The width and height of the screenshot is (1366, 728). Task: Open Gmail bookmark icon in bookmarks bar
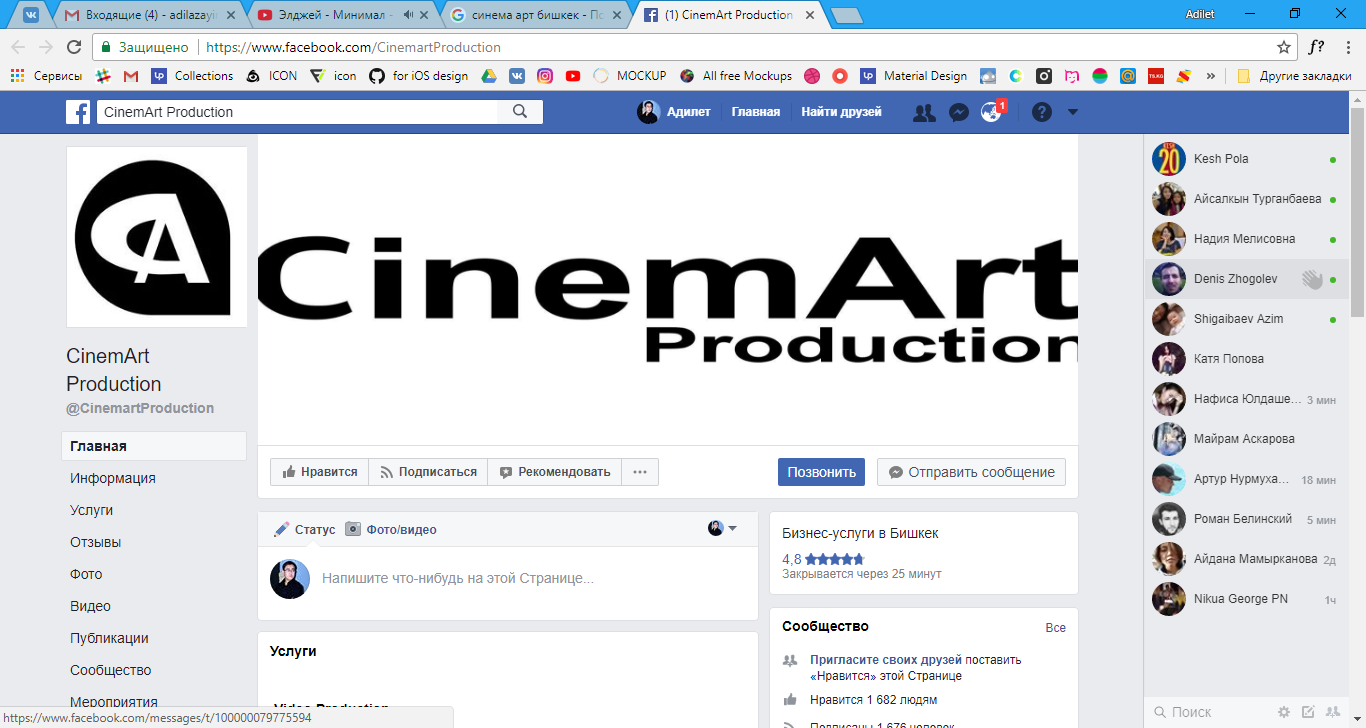pyautogui.click(x=131, y=76)
